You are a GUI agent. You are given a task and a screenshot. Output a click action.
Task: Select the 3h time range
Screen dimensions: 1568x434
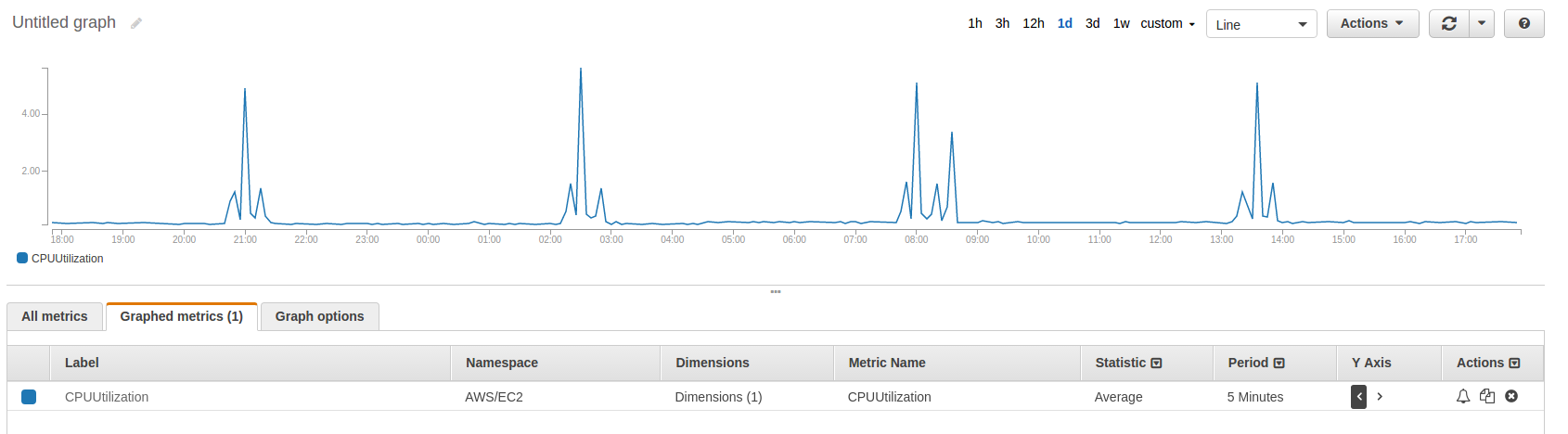[x=1003, y=24]
